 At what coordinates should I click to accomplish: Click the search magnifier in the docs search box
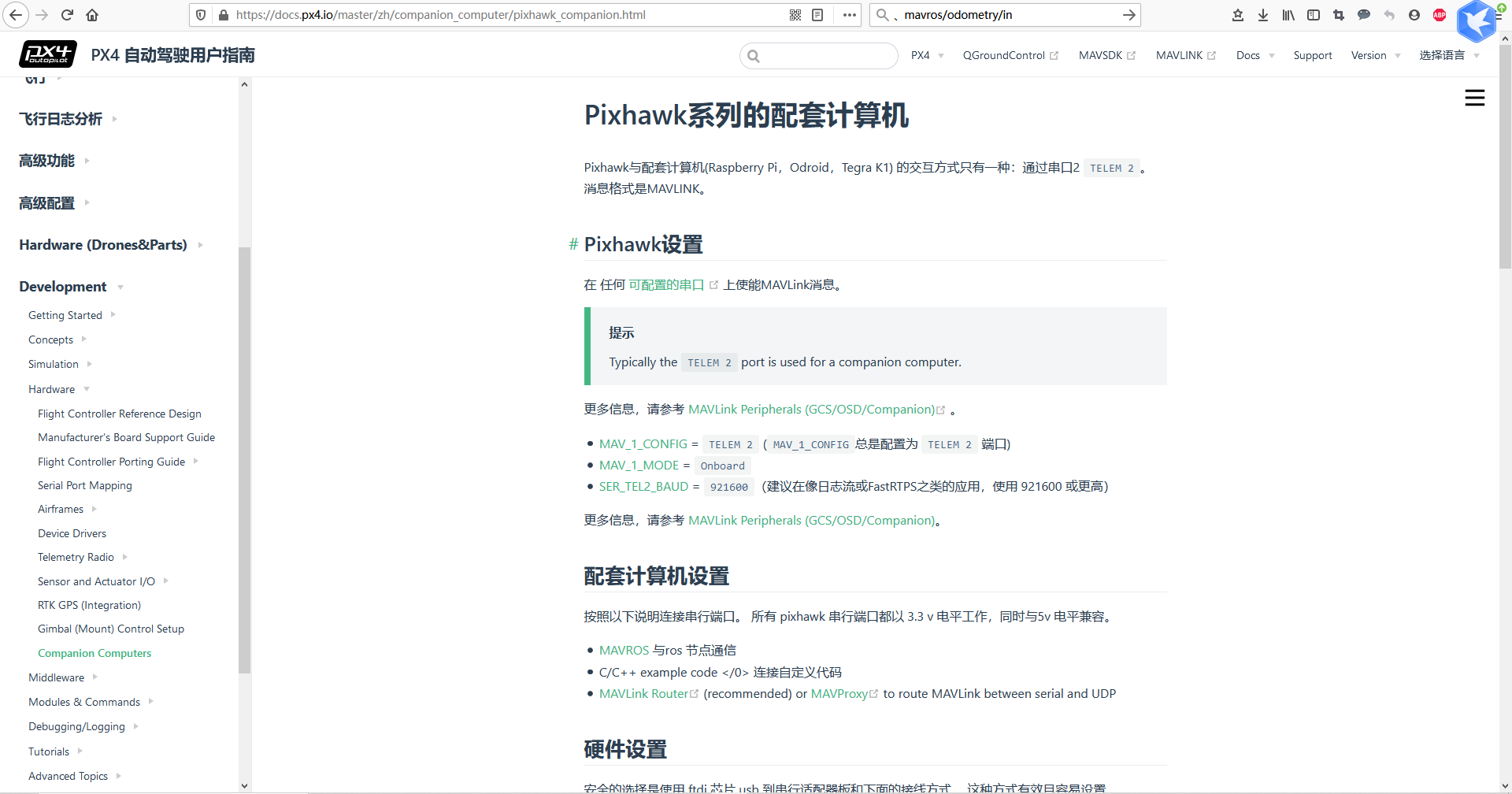click(x=754, y=56)
